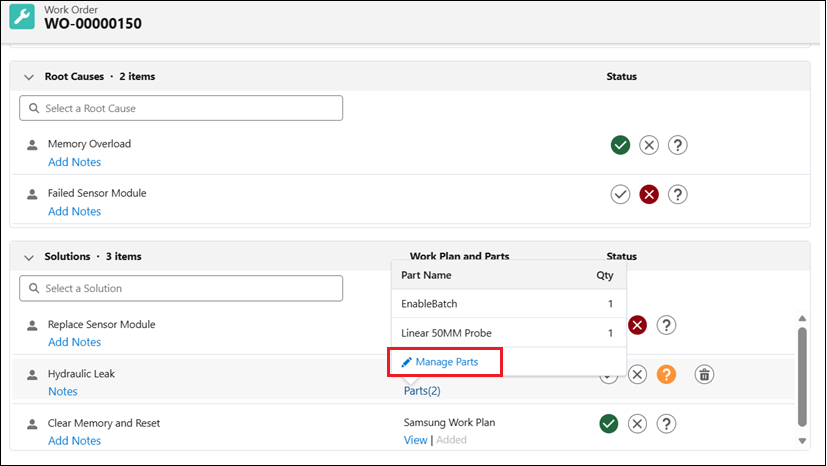Toggle red X status for Failed Sensor Module
Image resolution: width=827 pixels, height=466 pixels.
click(x=649, y=195)
